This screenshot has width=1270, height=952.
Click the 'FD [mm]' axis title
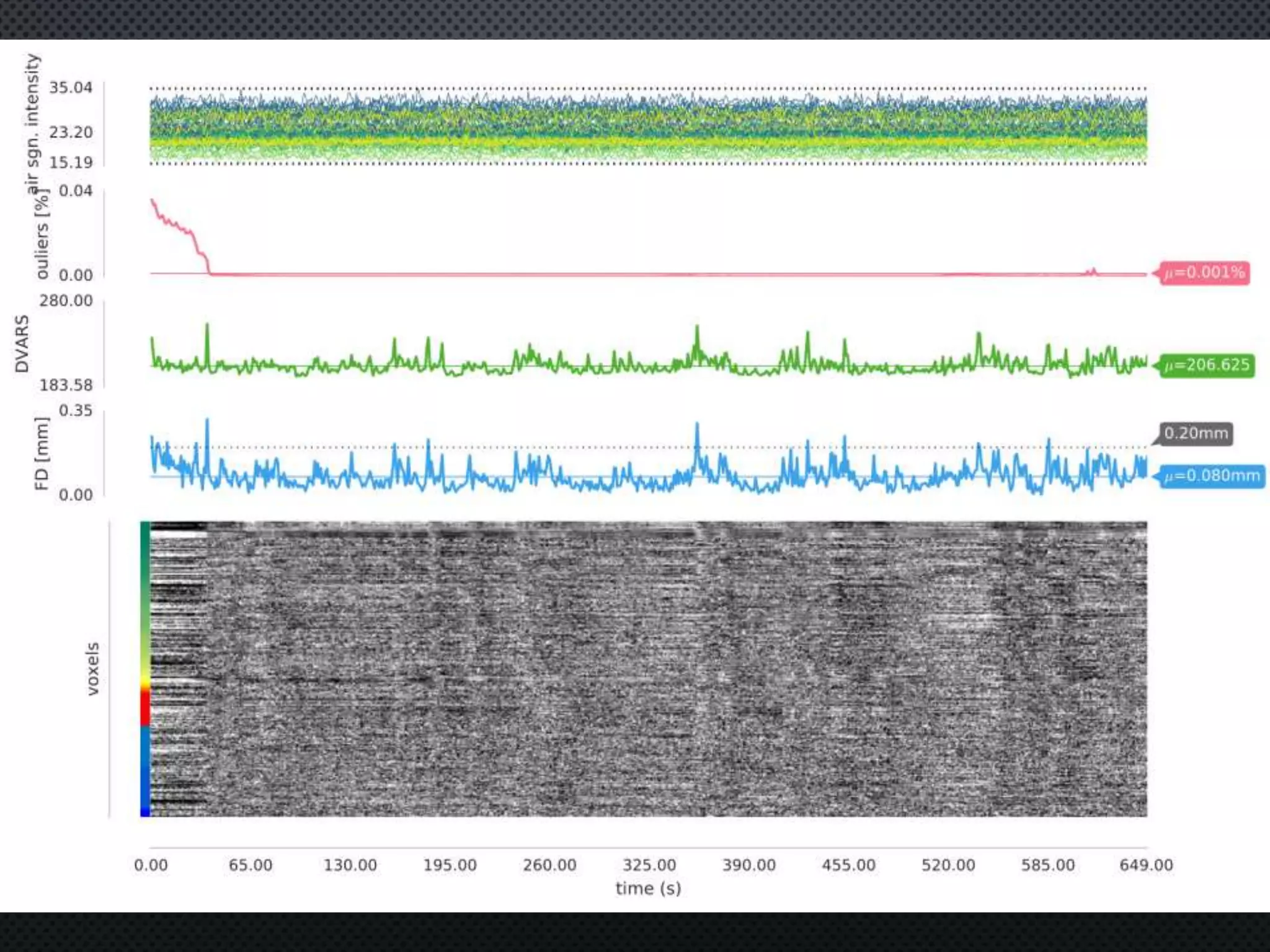42,453
